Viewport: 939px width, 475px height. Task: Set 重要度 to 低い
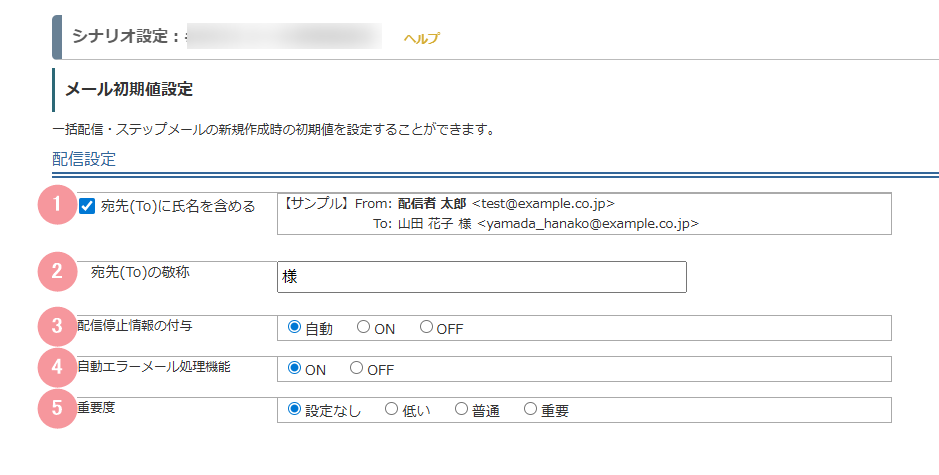(x=391, y=409)
